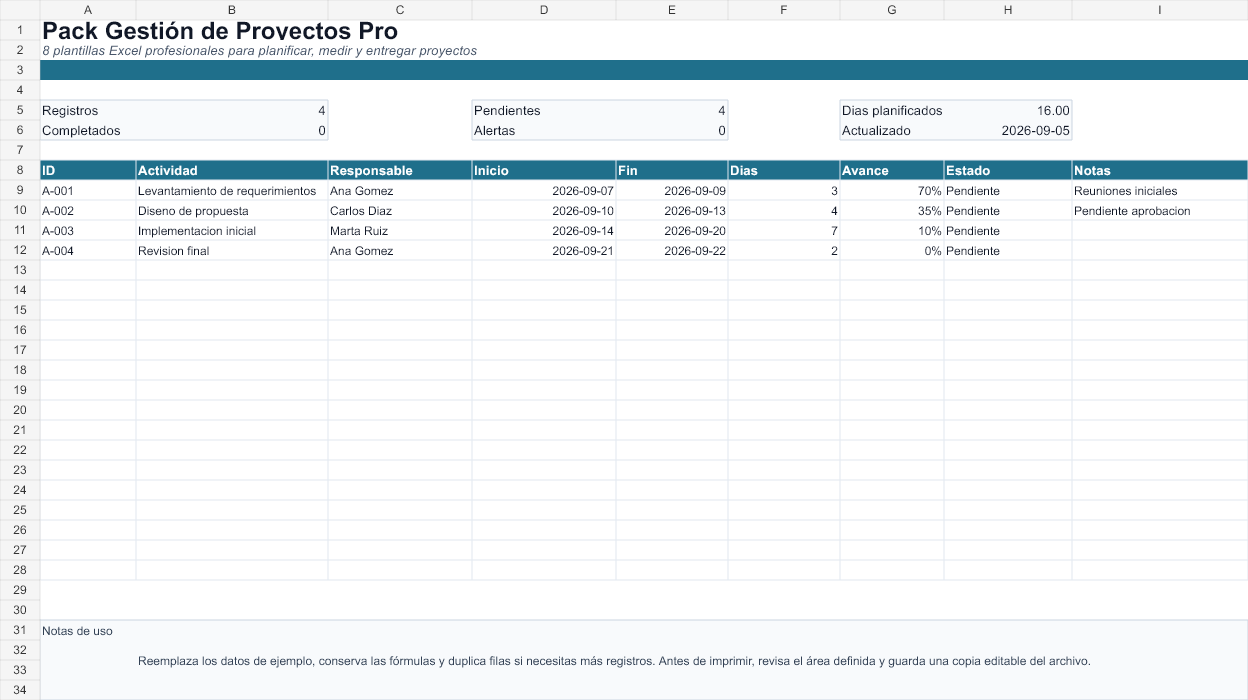Select column header H

coord(1008,10)
